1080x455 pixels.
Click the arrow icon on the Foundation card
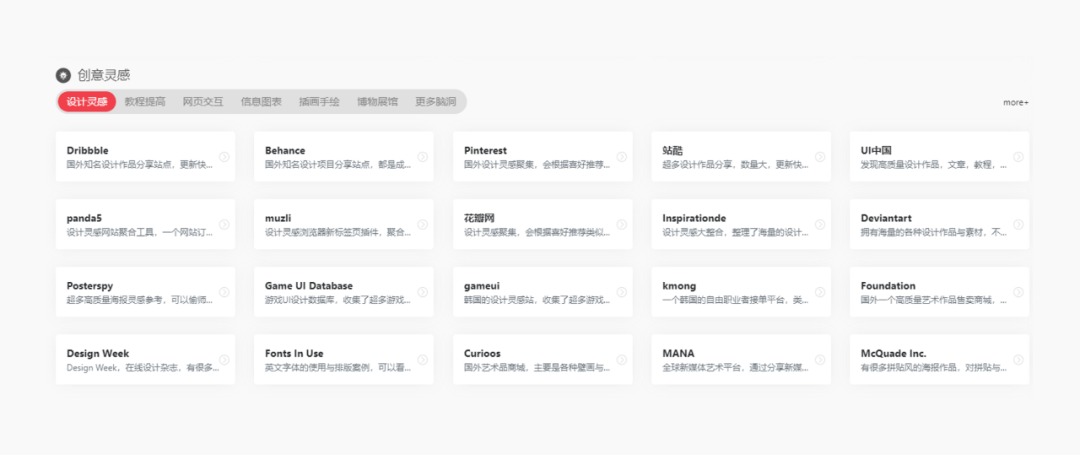(1018, 292)
